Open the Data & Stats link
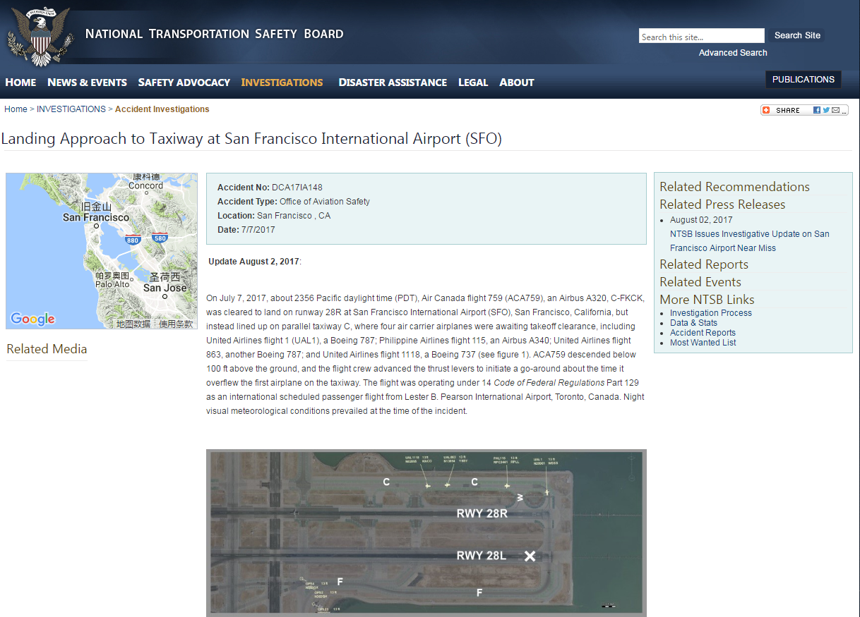860x617 pixels. pyautogui.click(x=693, y=322)
